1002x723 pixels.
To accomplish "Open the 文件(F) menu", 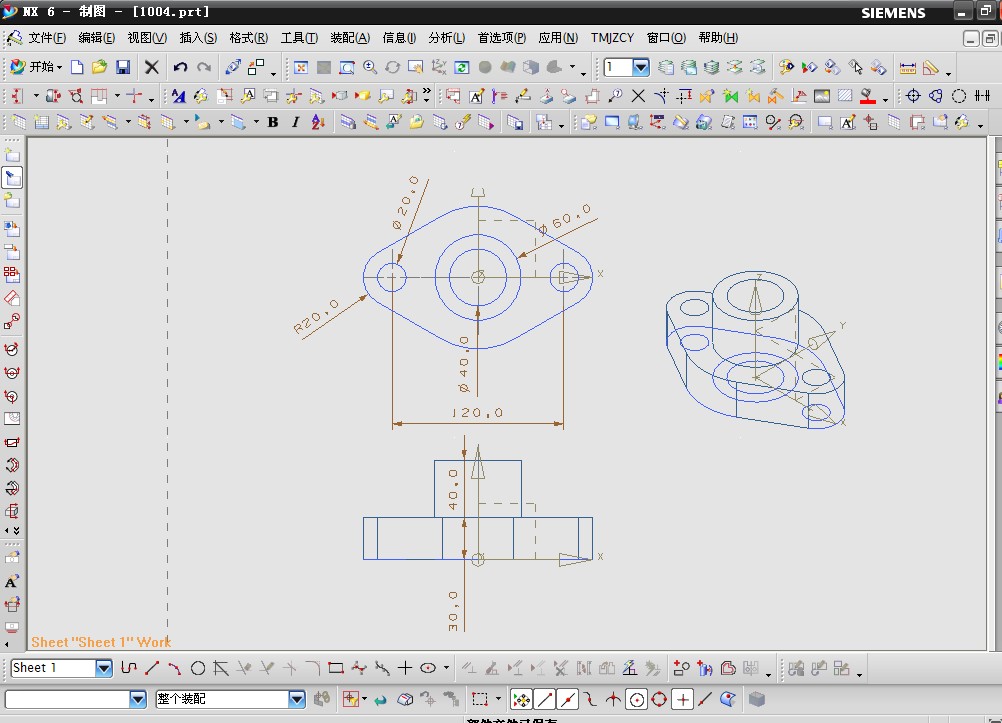I will coord(46,38).
